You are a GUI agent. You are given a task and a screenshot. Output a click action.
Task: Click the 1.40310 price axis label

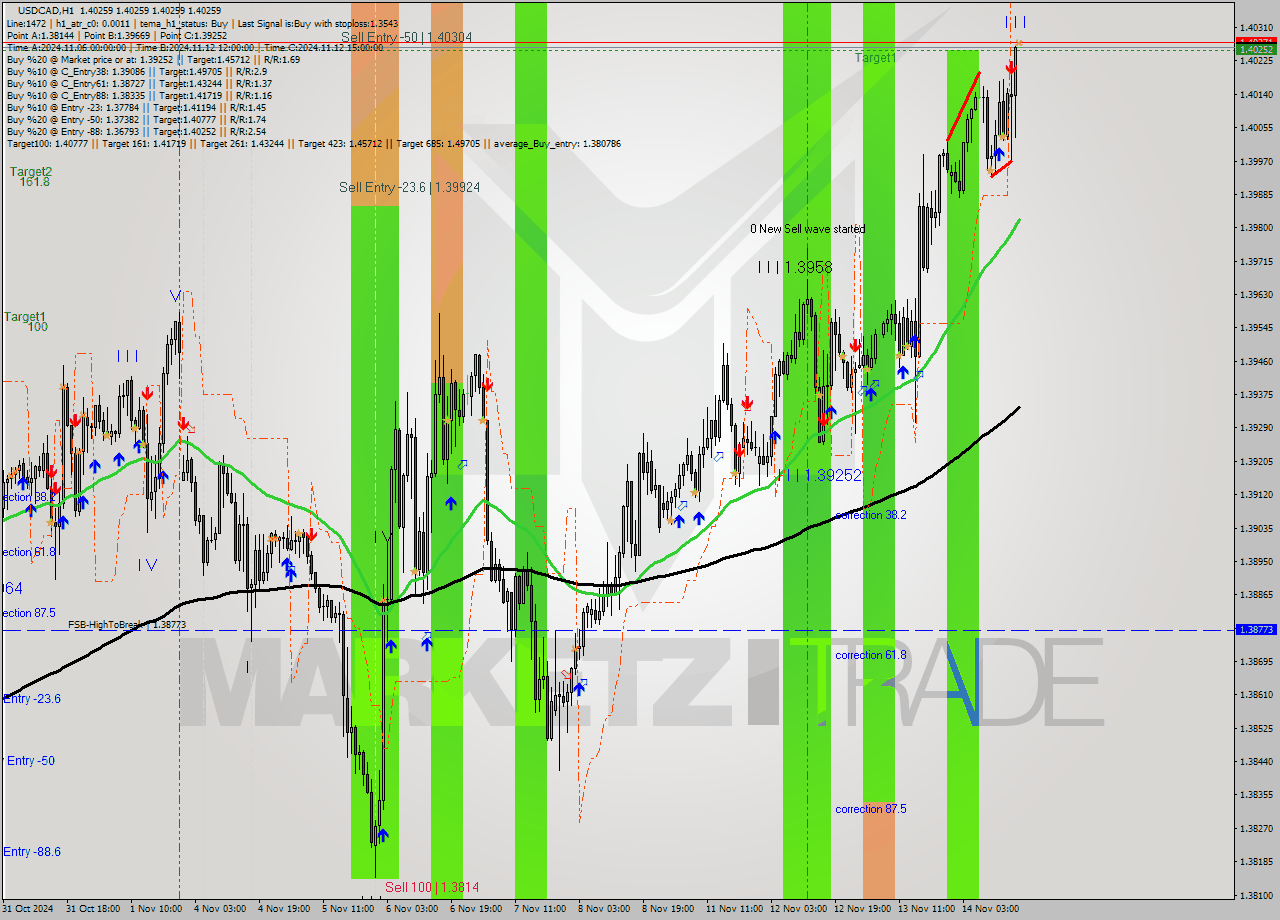[1257, 28]
